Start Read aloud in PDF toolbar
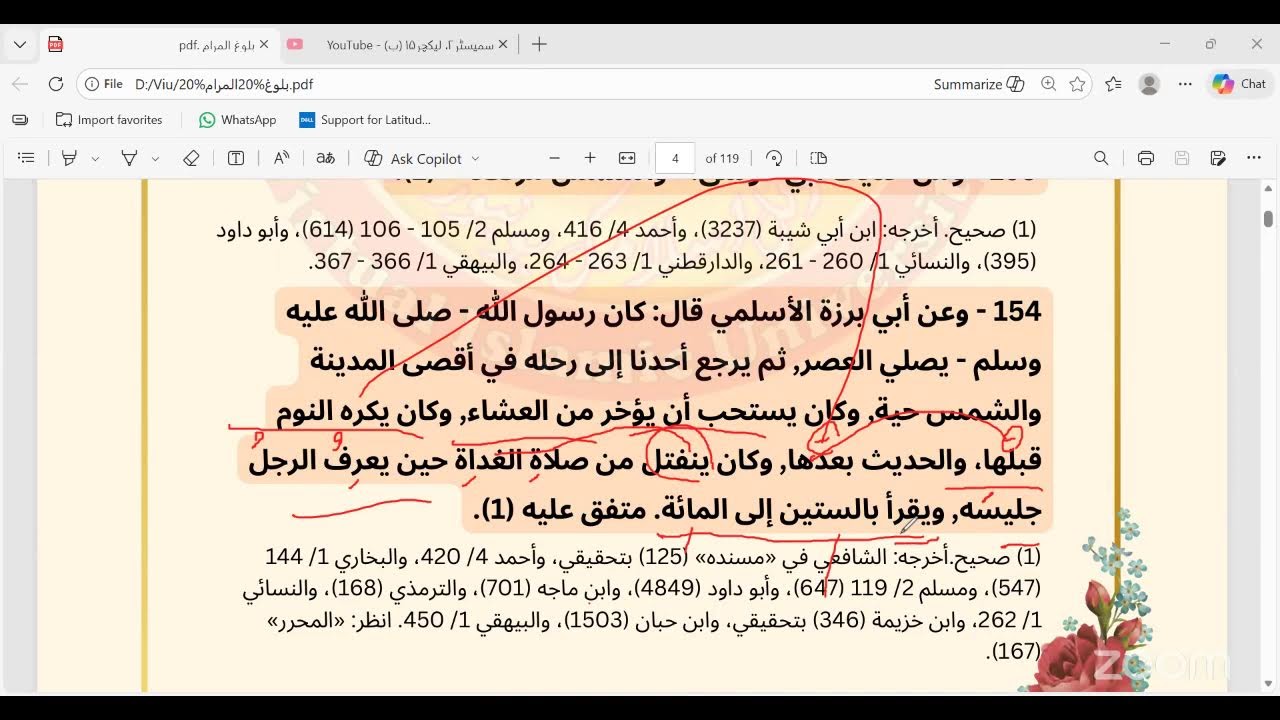Image resolution: width=1280 pixels, height=720 pixels. point(281,158)
